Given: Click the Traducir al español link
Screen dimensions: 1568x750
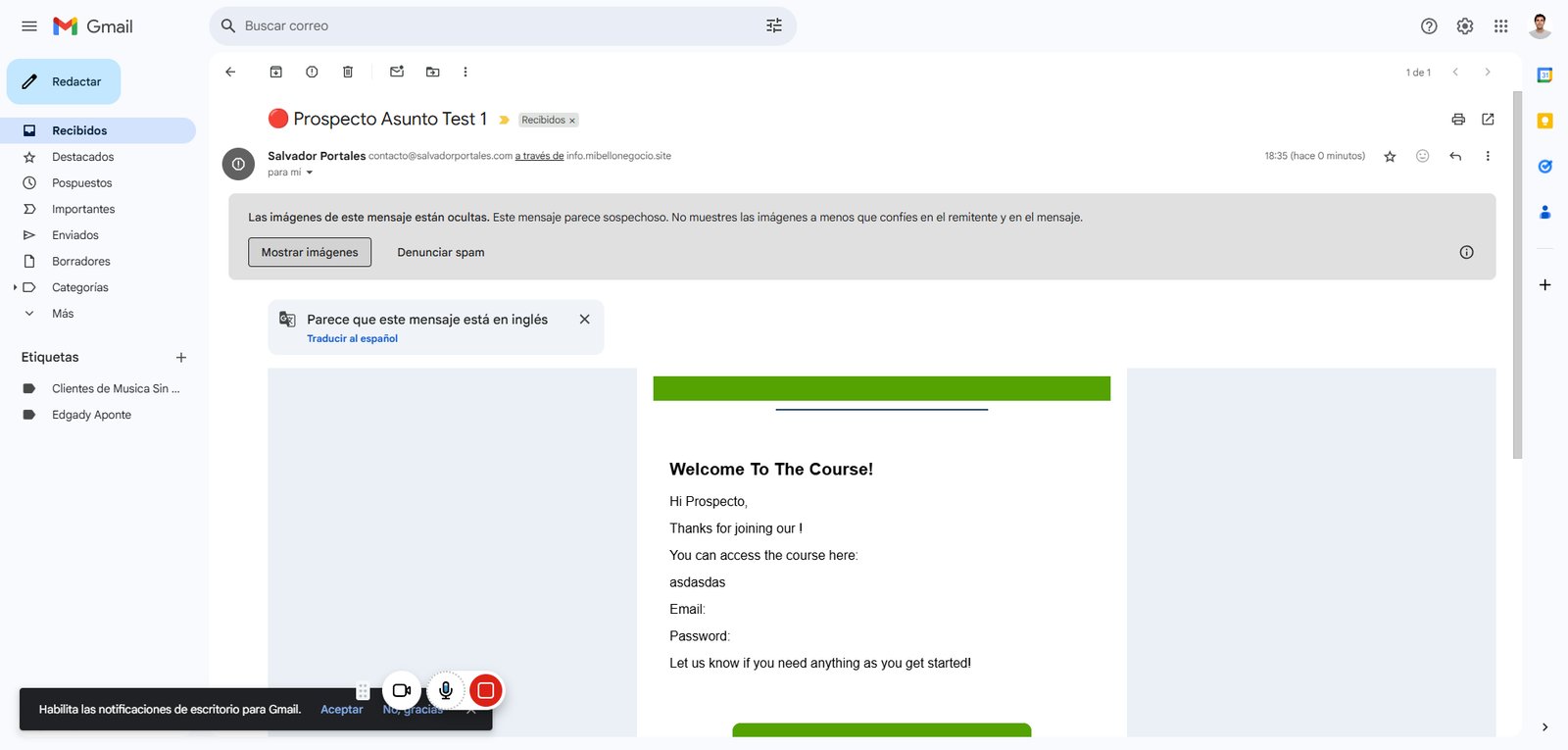Looking at the screenshot, I should (x=352, y=338).
